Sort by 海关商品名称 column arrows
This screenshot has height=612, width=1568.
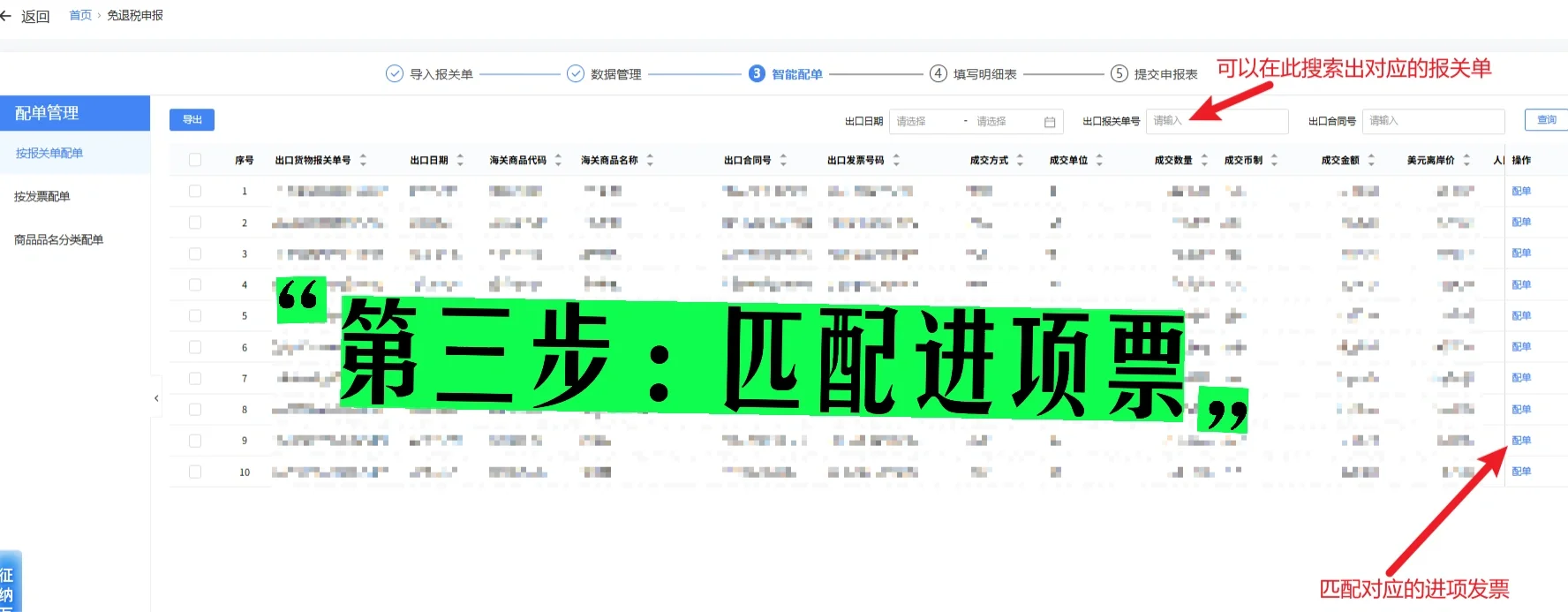point(650,160)
